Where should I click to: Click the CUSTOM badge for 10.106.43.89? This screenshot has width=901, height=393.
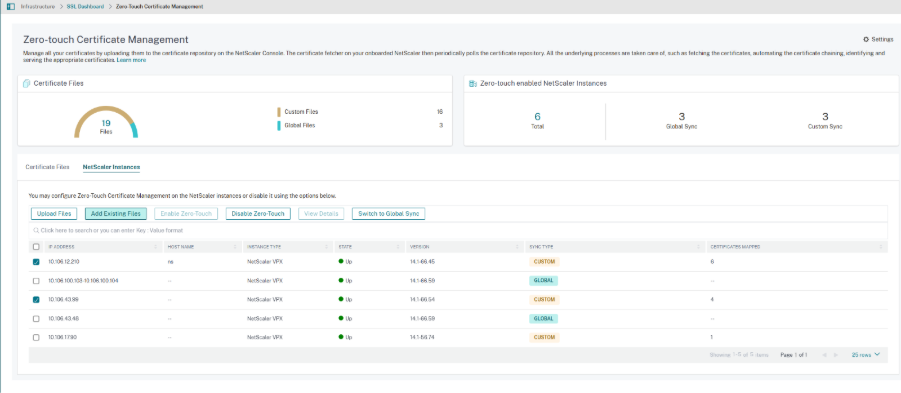point(544,299)
